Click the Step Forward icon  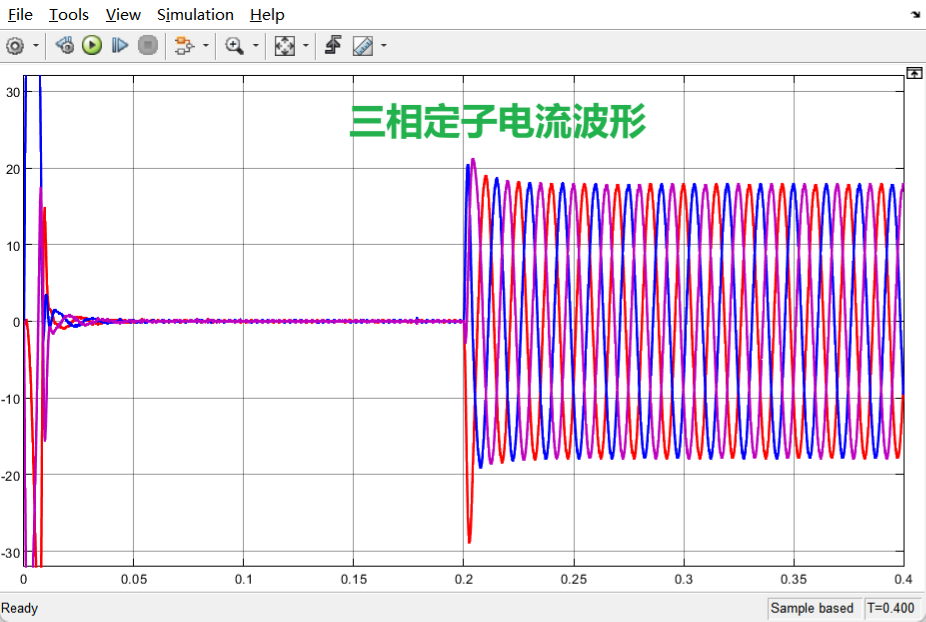(120, 45)
